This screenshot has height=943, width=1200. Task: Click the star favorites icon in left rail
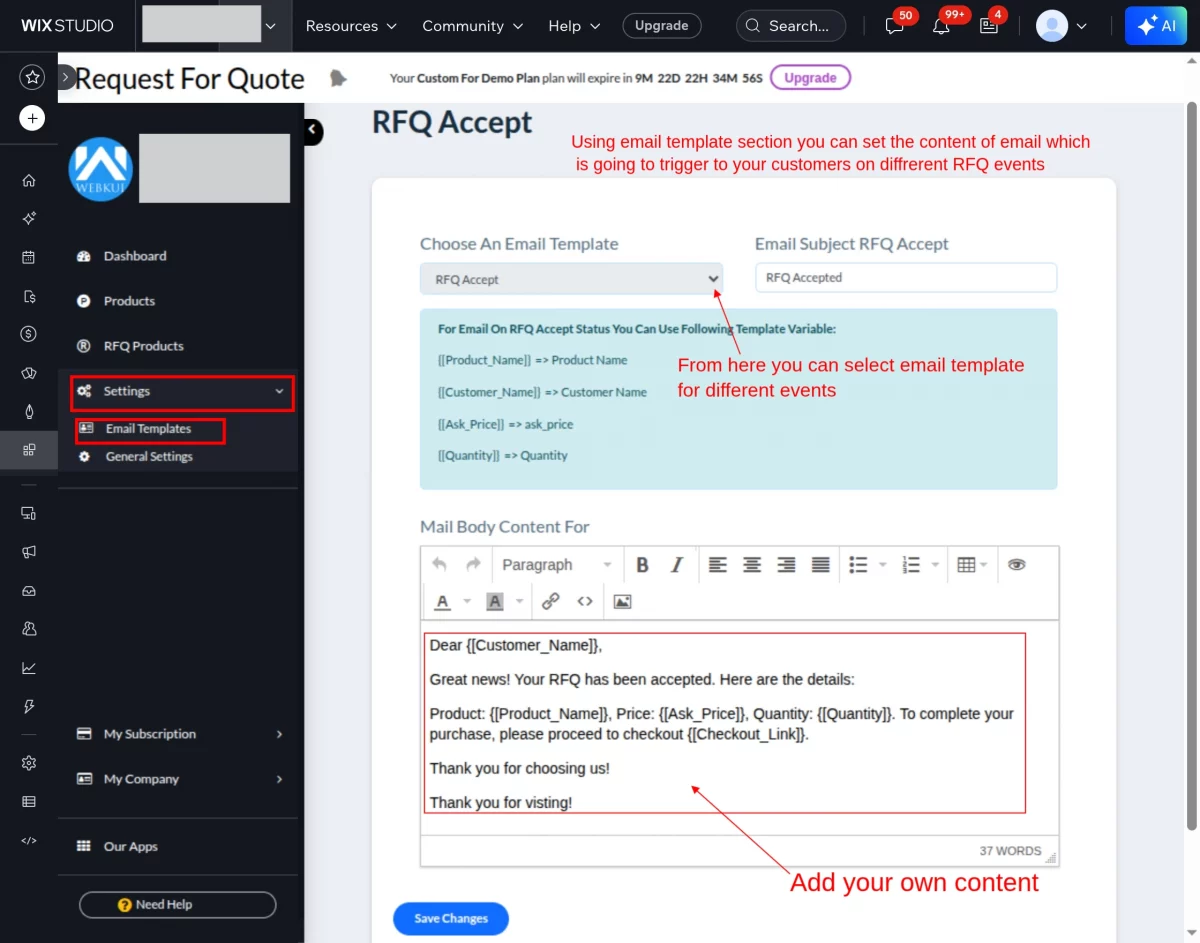pos(33,77)
